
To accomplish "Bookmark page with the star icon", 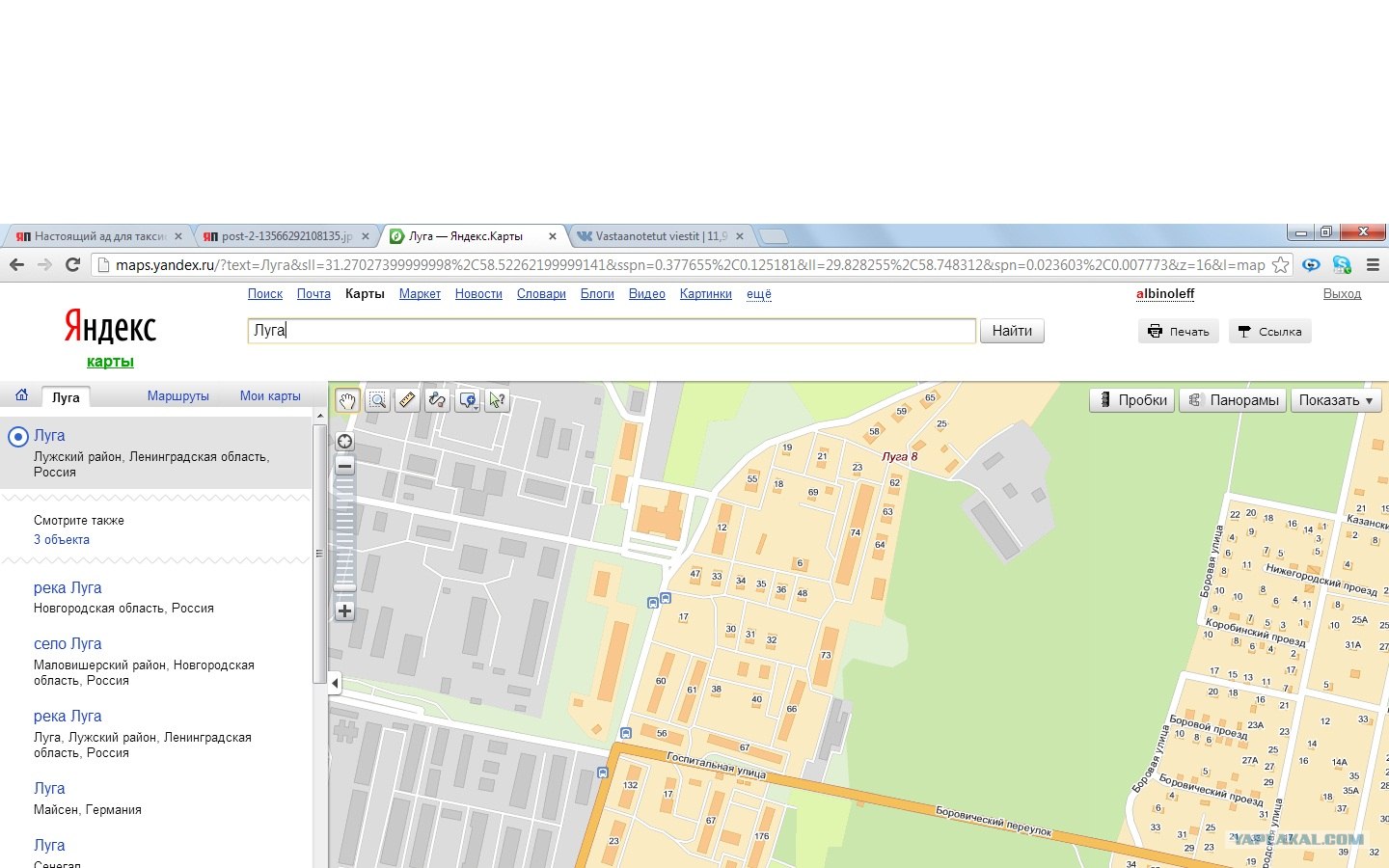I will click(x=1280, y=264).
